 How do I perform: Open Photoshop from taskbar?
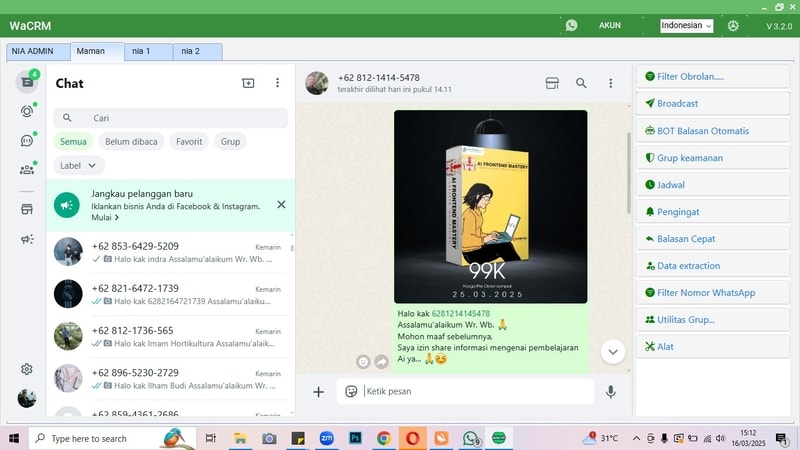tap(355, 438)
